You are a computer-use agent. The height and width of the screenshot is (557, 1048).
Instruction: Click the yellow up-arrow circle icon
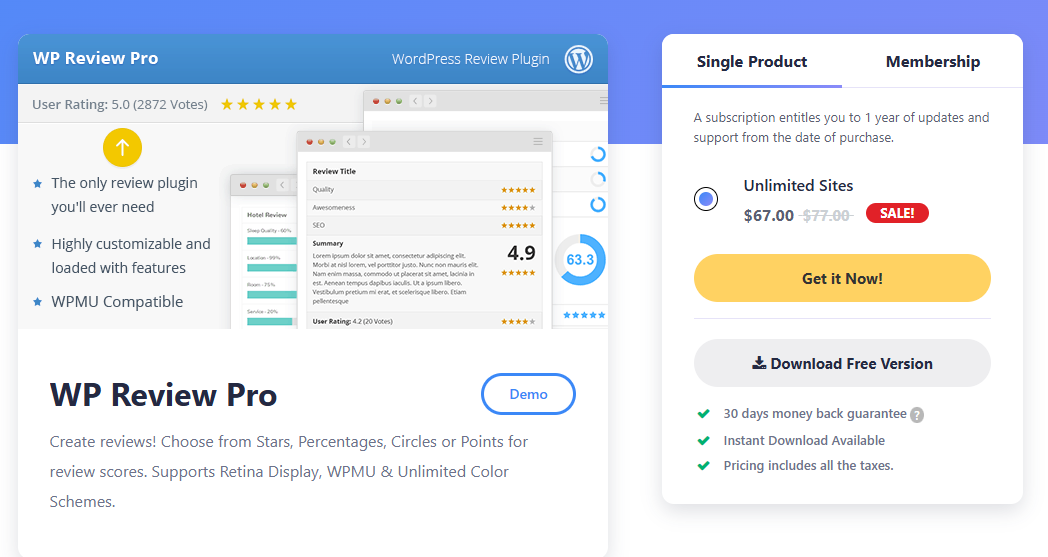122,148
